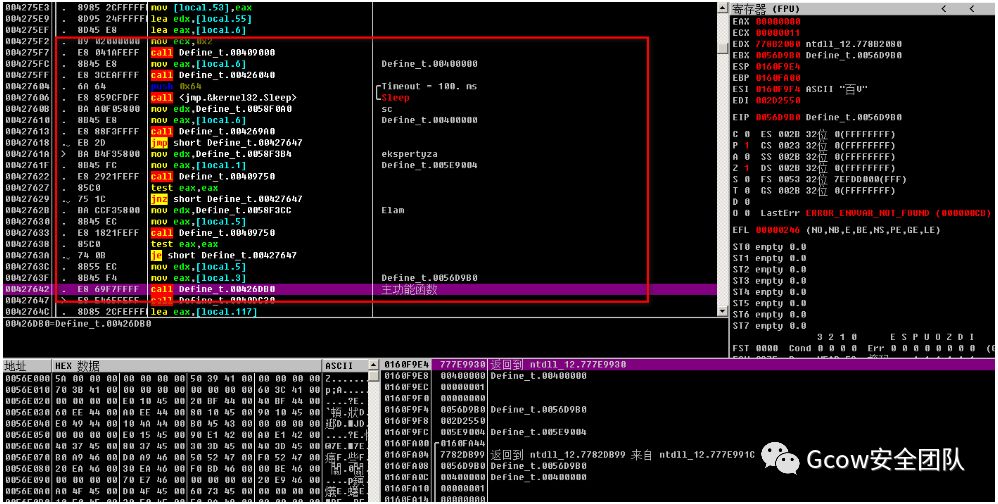Click the first '<' arrow in registers header
This screenshot has width=998, height=504.
pyautogui.click(x=943, y=9)
